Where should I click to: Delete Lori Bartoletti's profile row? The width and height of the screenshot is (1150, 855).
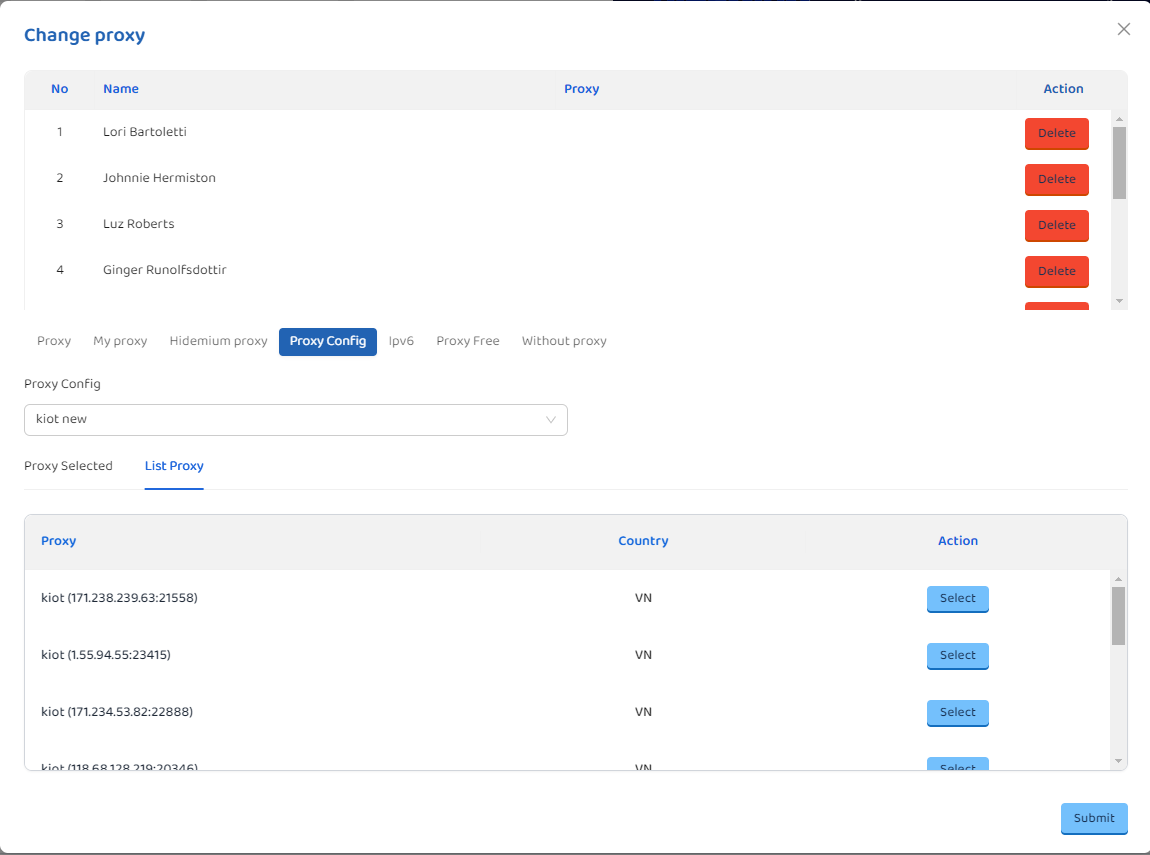point(1056,133)
